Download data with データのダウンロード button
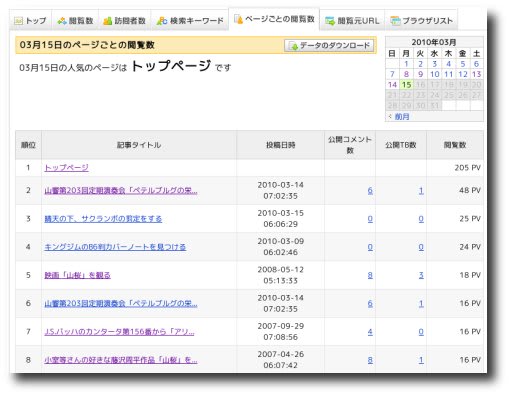510x396 pixels. coord(329,46)
